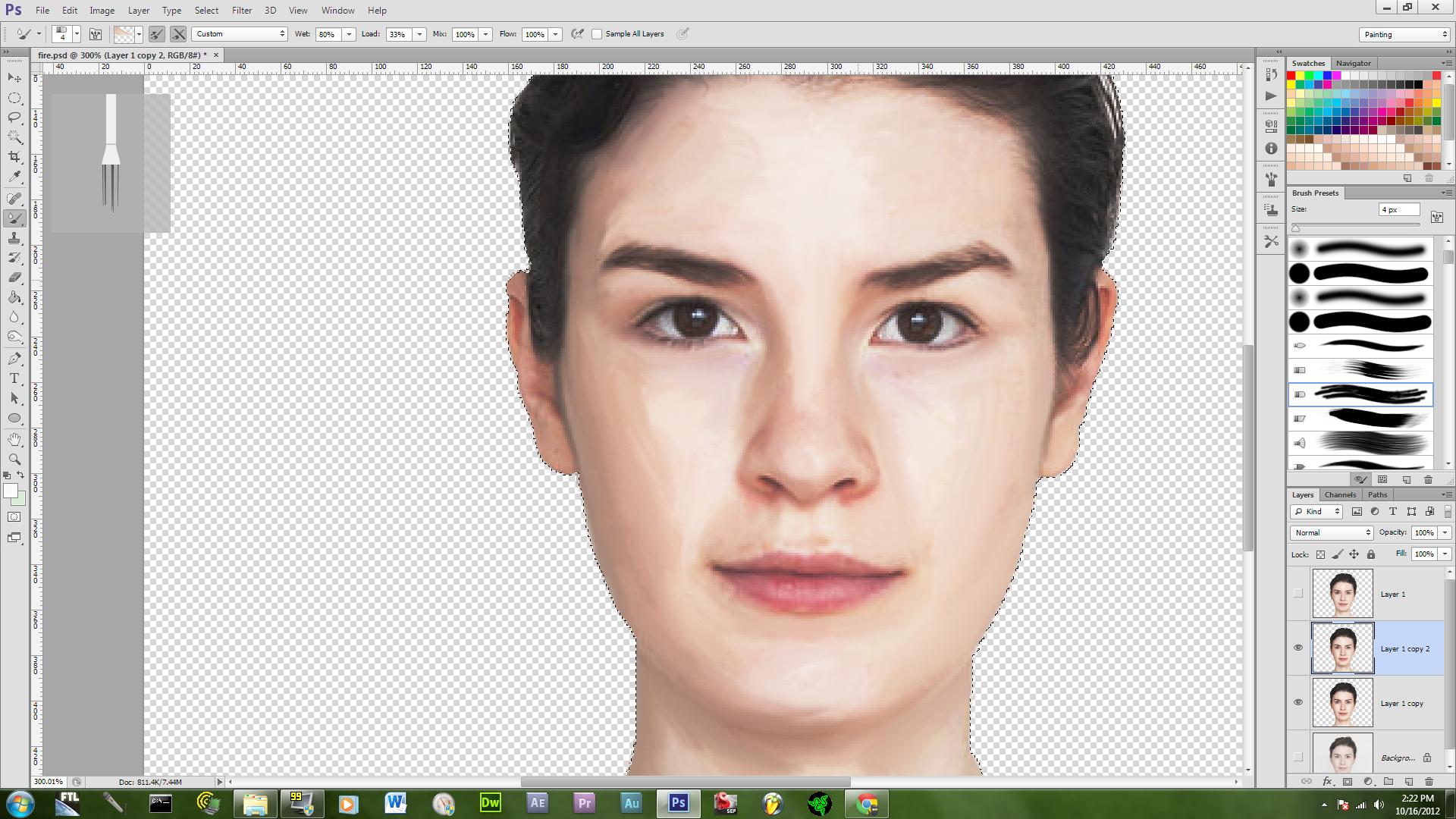Select the Blur tool
Image resolution: width=1456 pixels, height=819 pixels.
click(x=14, y=317)
